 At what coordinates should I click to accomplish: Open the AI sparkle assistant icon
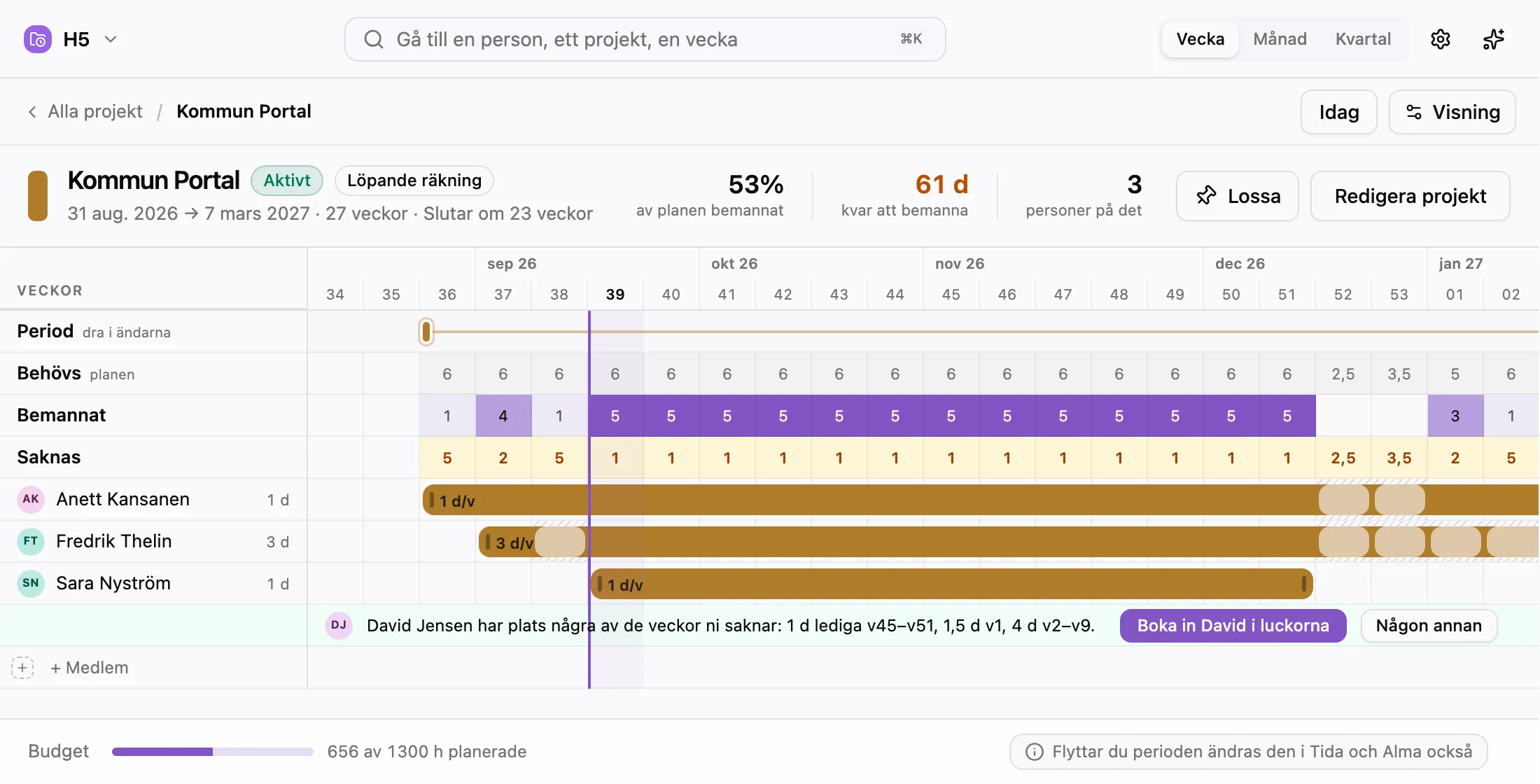pyautogui.click(x=1493, y=39)
